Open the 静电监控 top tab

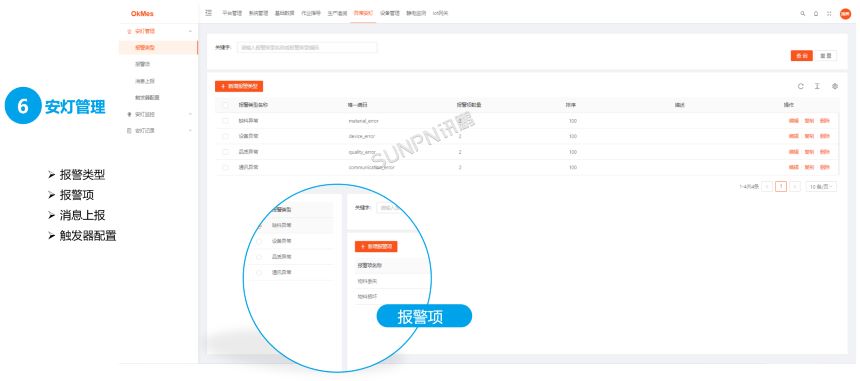(x=416, y=13)
